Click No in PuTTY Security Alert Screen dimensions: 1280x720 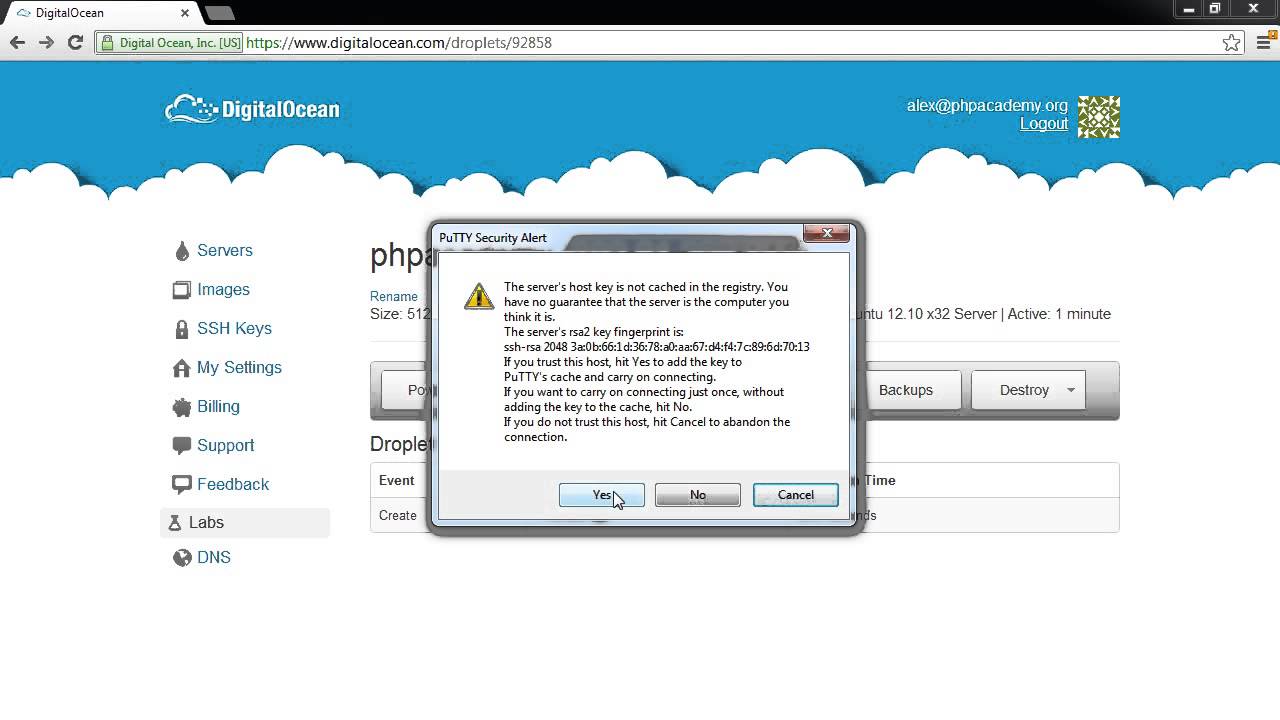tap(697, 495)
